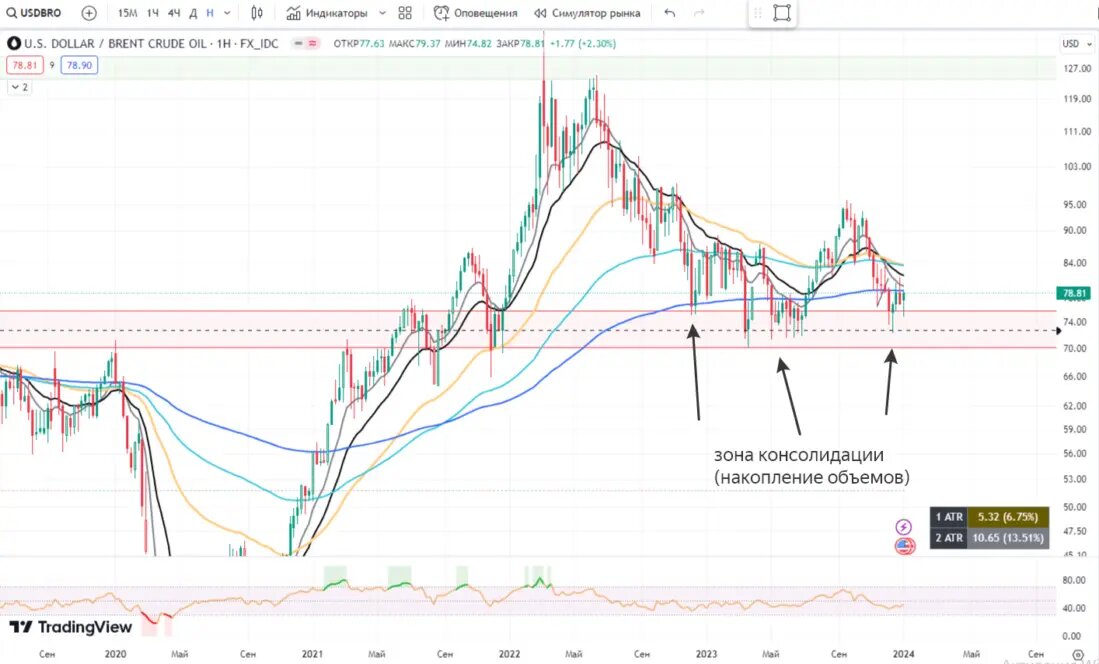Click the ОТКР 77.63 open value
Viewport: 1099px width, 664px height.
point(359,43)
